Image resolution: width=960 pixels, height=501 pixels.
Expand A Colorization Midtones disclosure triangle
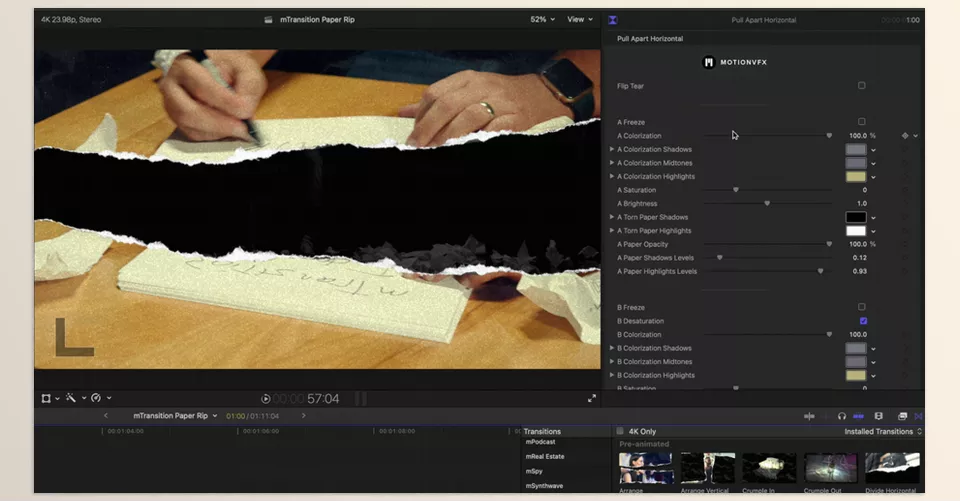point(612,163)
